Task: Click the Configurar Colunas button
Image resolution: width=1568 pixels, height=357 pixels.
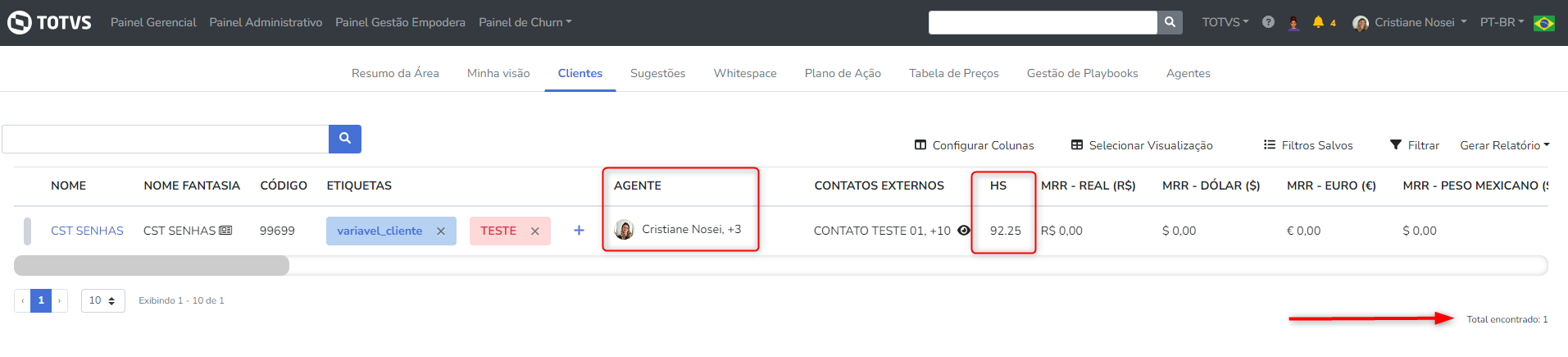Action: [x=975, y=145]
